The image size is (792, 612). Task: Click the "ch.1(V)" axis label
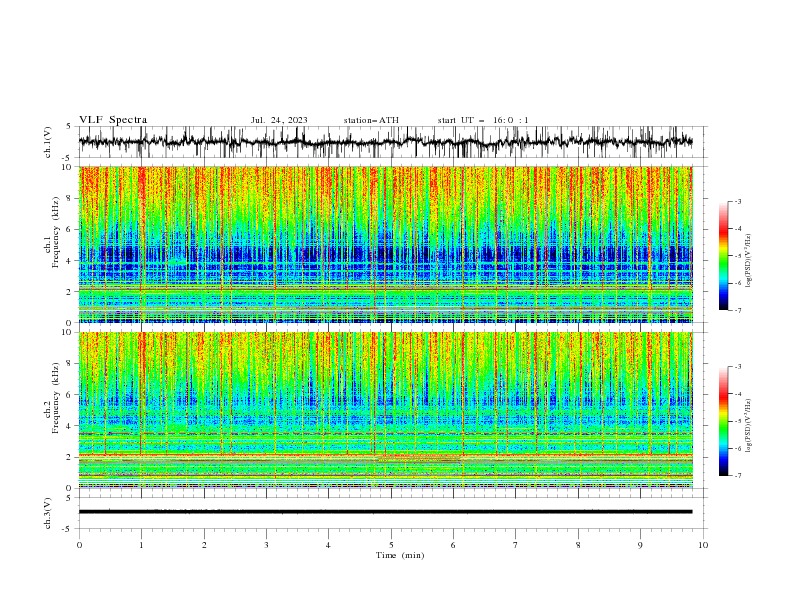point(48,142)
